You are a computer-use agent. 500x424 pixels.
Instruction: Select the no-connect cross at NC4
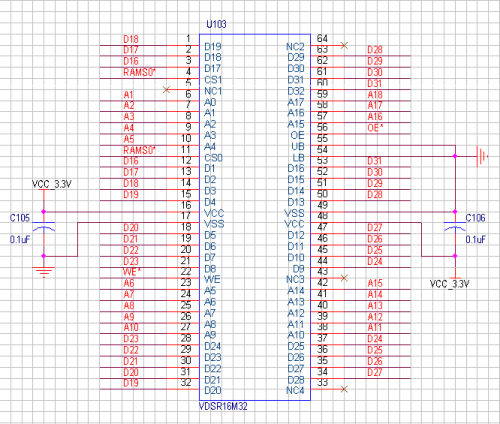[x=344, y=389]
